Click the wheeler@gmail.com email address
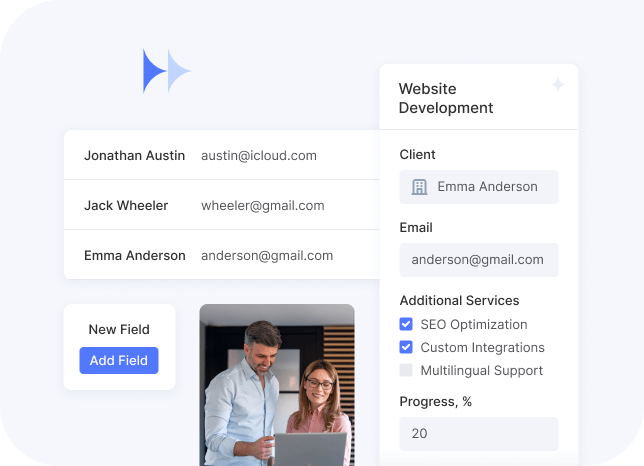 tap(262, 205)
